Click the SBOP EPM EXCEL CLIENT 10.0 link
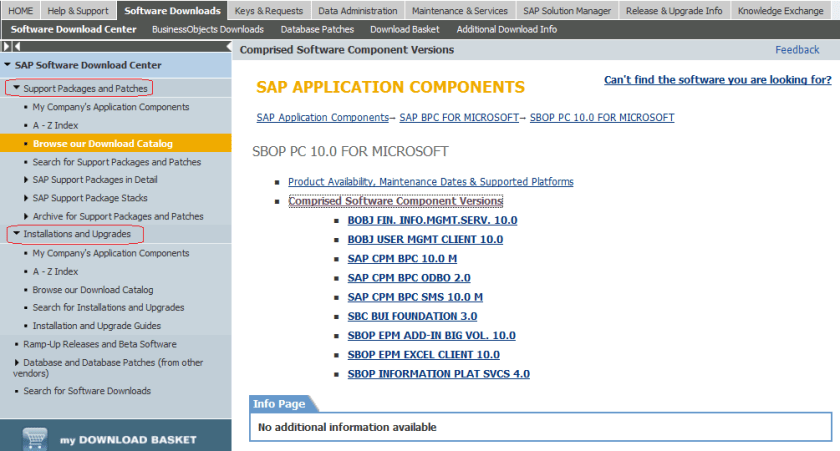The width and height of the screenshot is (840, 451). tap(423, 354)
